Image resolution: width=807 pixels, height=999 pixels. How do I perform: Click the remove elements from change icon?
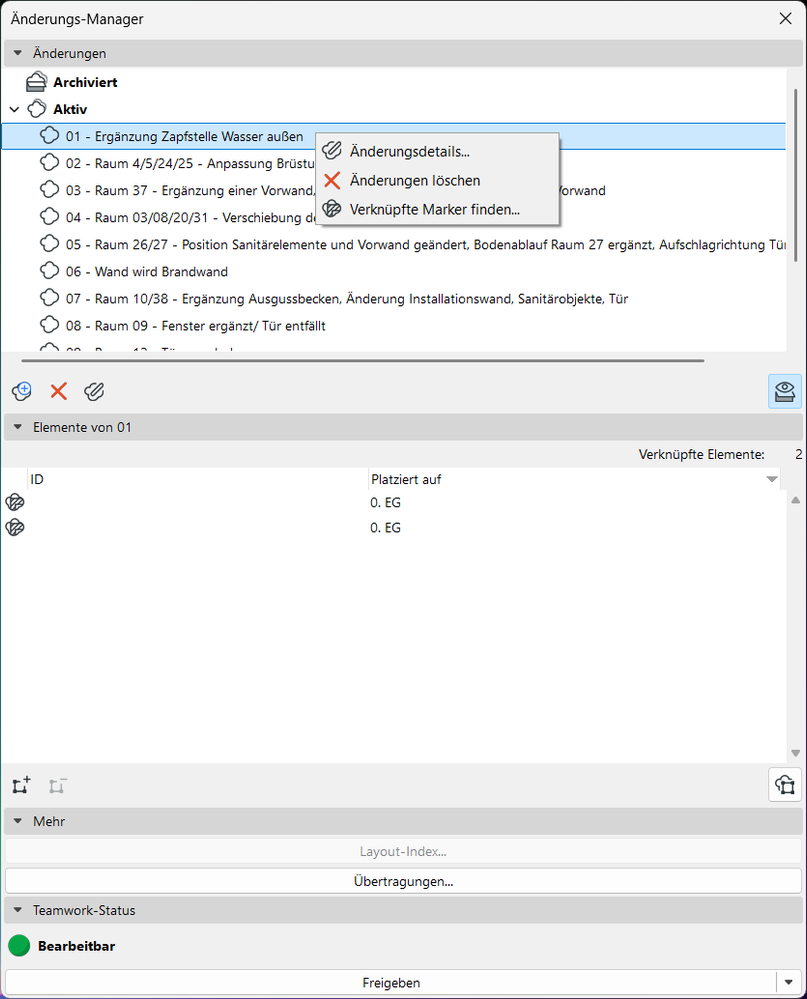[58, 786]
